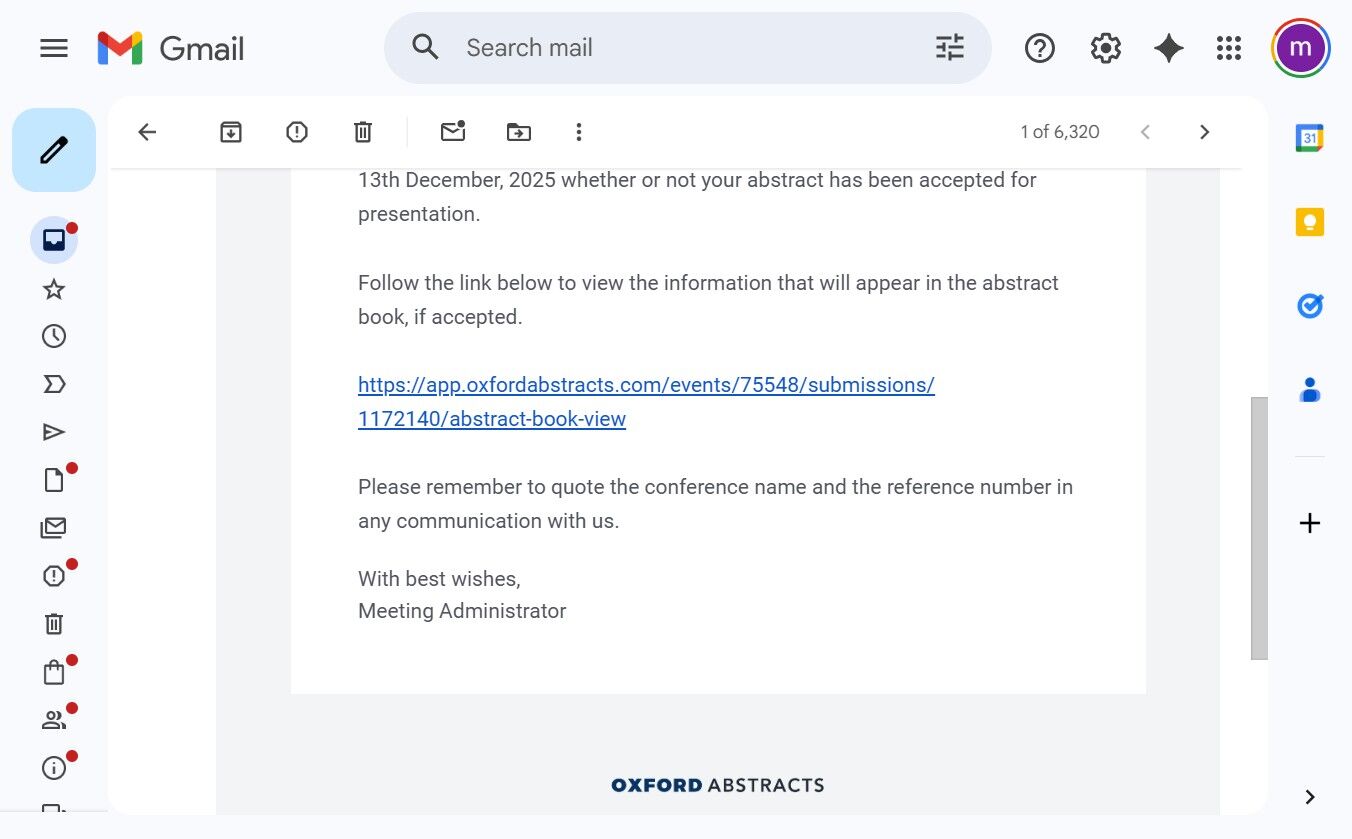The width and height of the screenshot is (1352, 839).
Task: Delete this email with trash icon
Action: click(x=363, y=132)
